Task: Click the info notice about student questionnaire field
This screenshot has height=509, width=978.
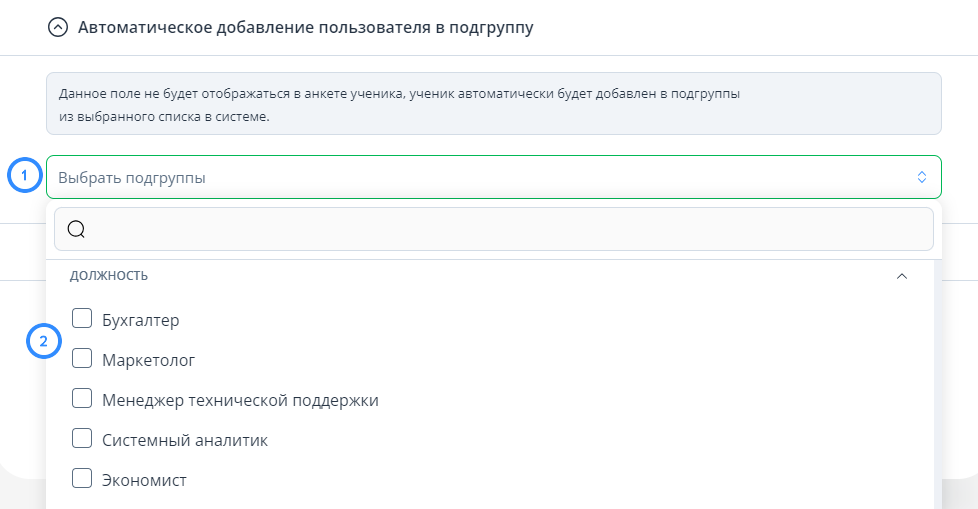Action: click(493, 104)
